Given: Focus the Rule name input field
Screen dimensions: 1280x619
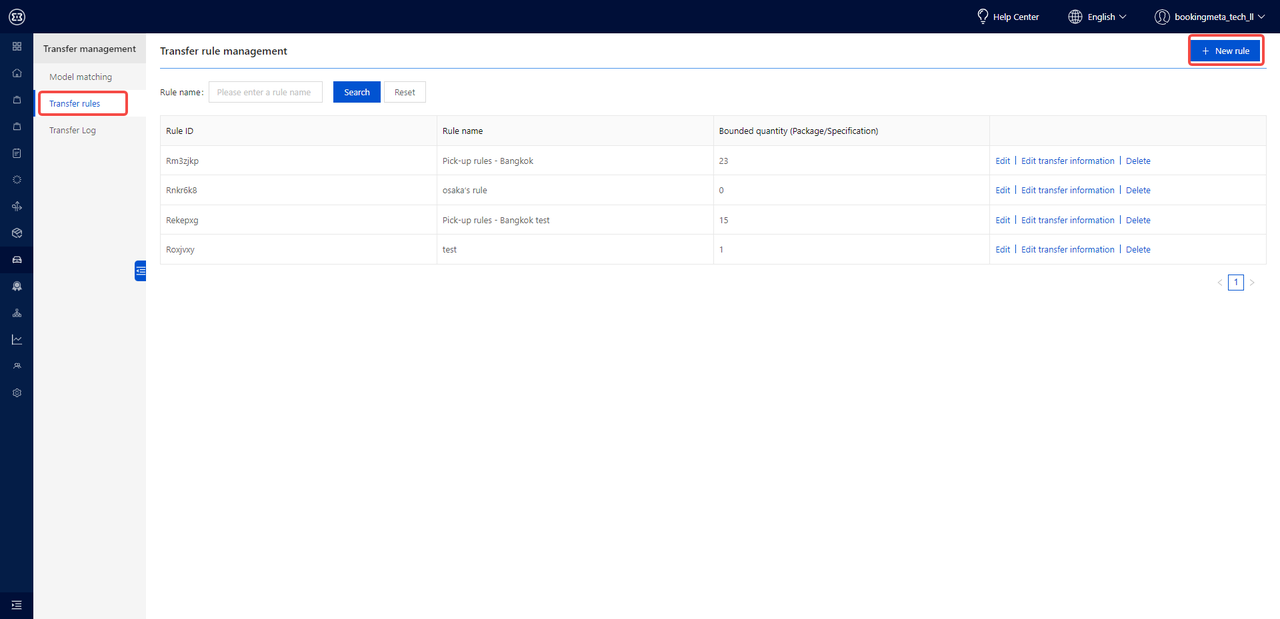Looking at the screenshot, I should coord(265,92).
